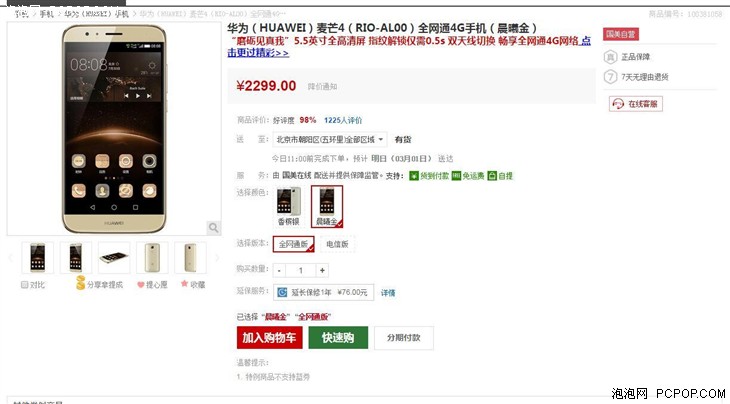Click the genuine product guarantee icon

pyautogui.click(x=610, y=57)
